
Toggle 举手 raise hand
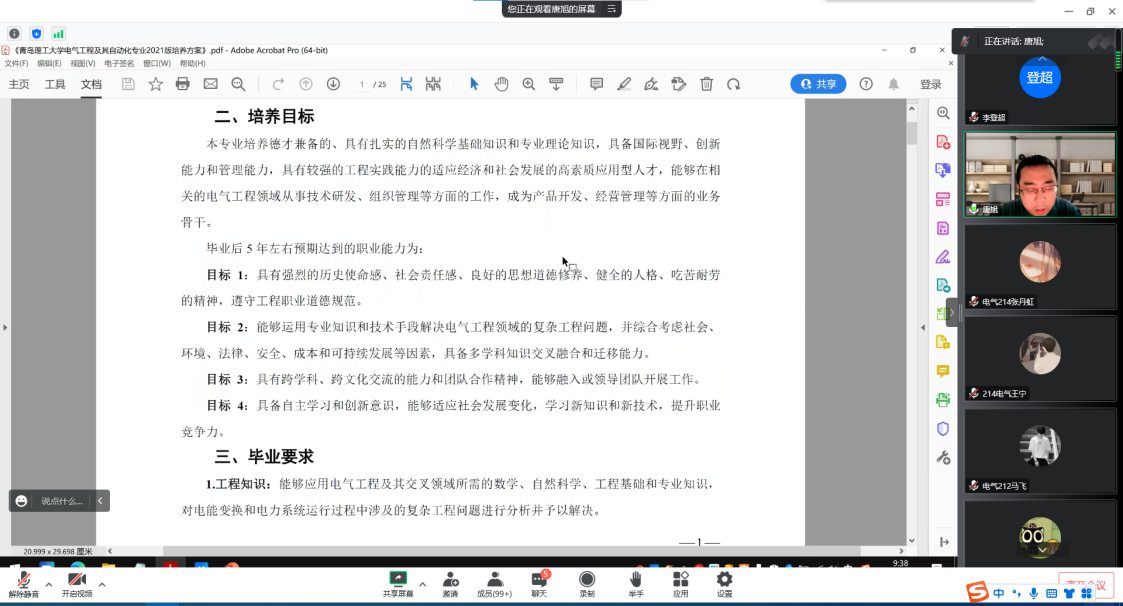click(635, 584)
